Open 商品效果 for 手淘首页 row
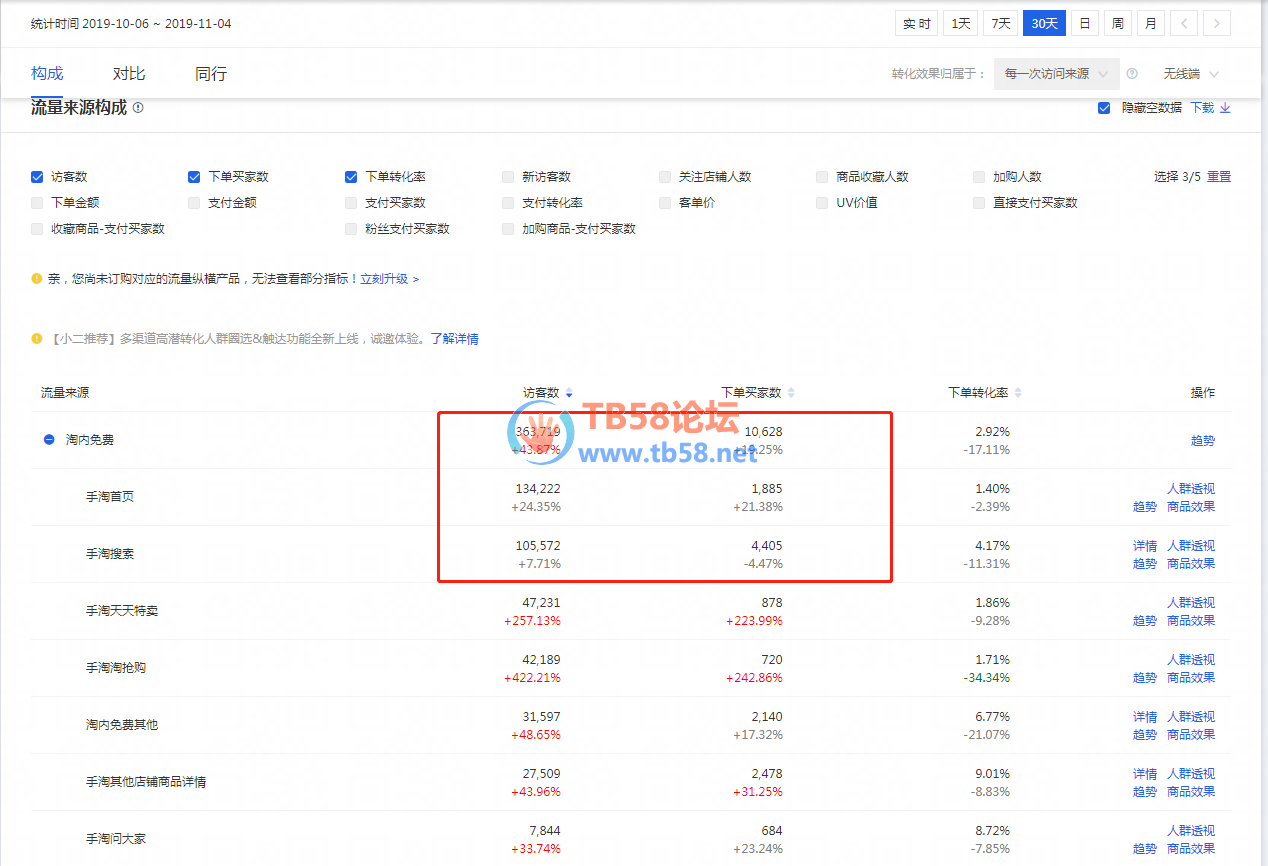Screen dimensions: 1268x866 (1191, 507)
